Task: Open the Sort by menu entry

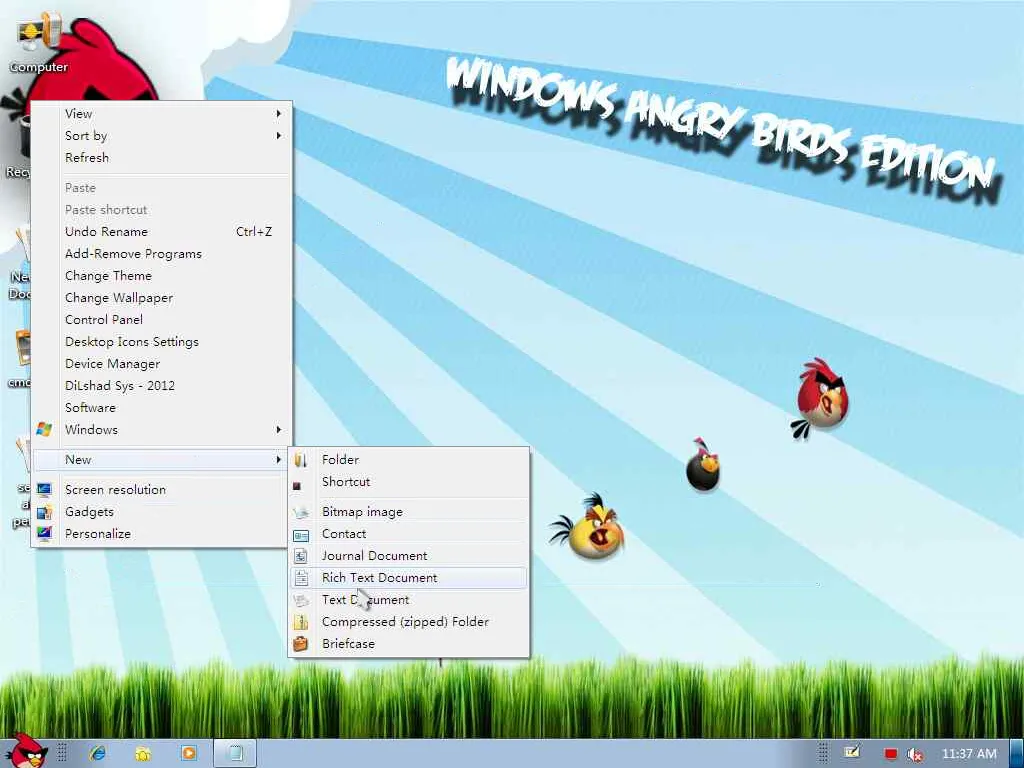Action: coord(161,136)
